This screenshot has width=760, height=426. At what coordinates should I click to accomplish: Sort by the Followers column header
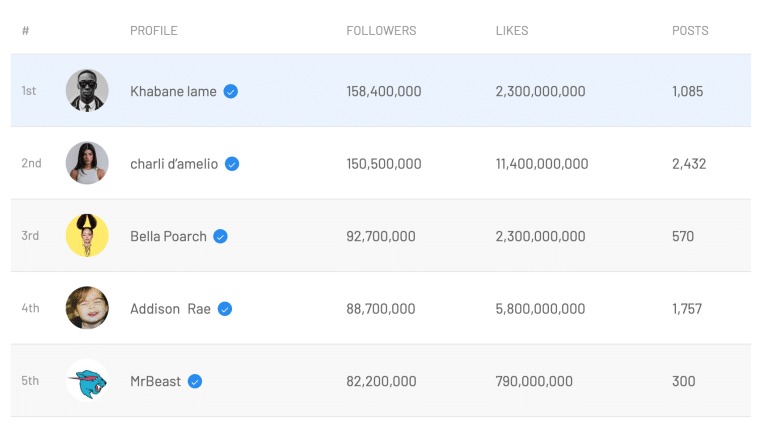(381, 31)
